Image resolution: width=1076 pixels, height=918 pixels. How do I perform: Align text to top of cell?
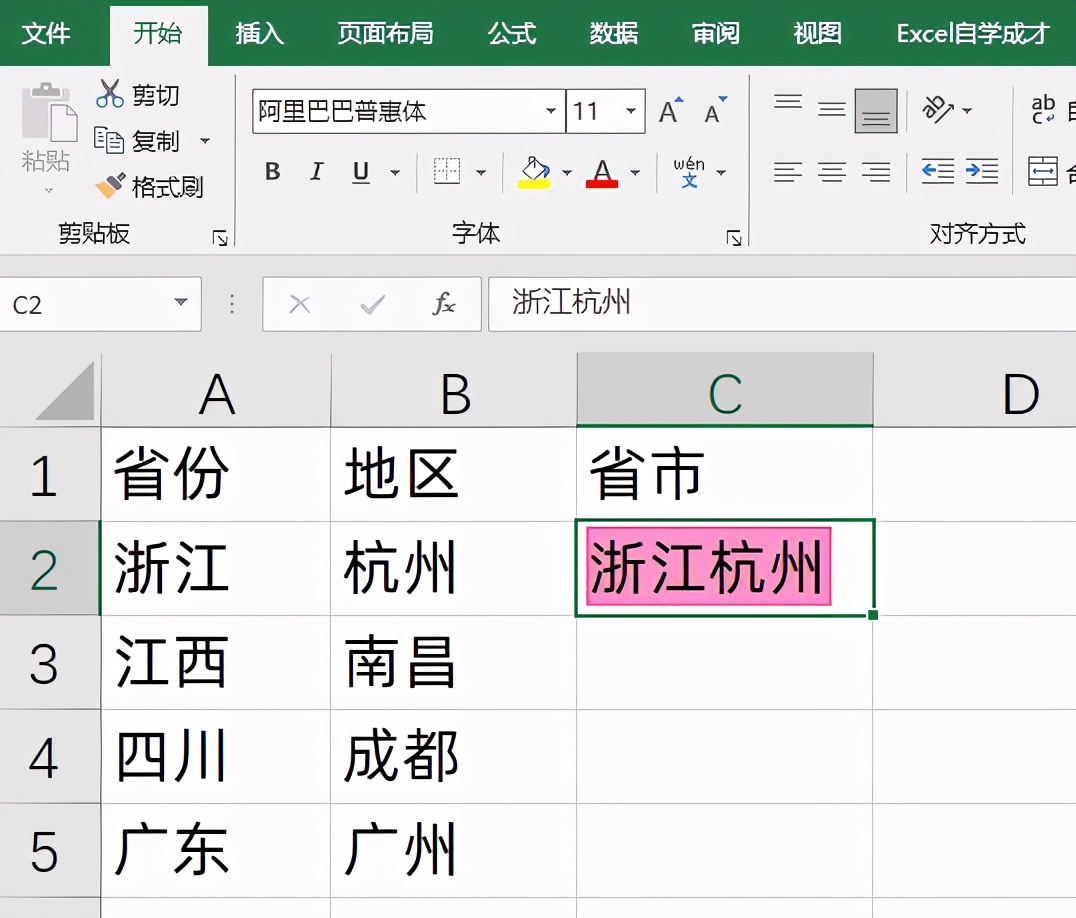(x=788, y=103)
